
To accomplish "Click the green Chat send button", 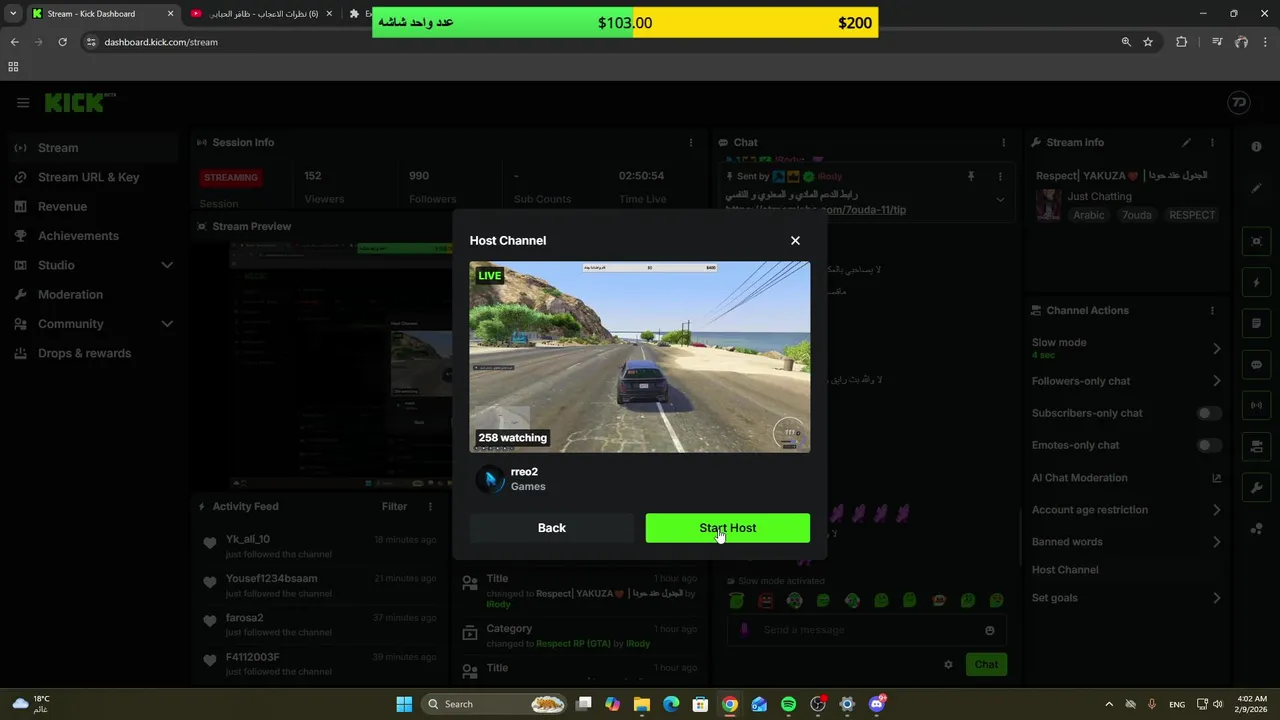I will (x=986, y=664).
